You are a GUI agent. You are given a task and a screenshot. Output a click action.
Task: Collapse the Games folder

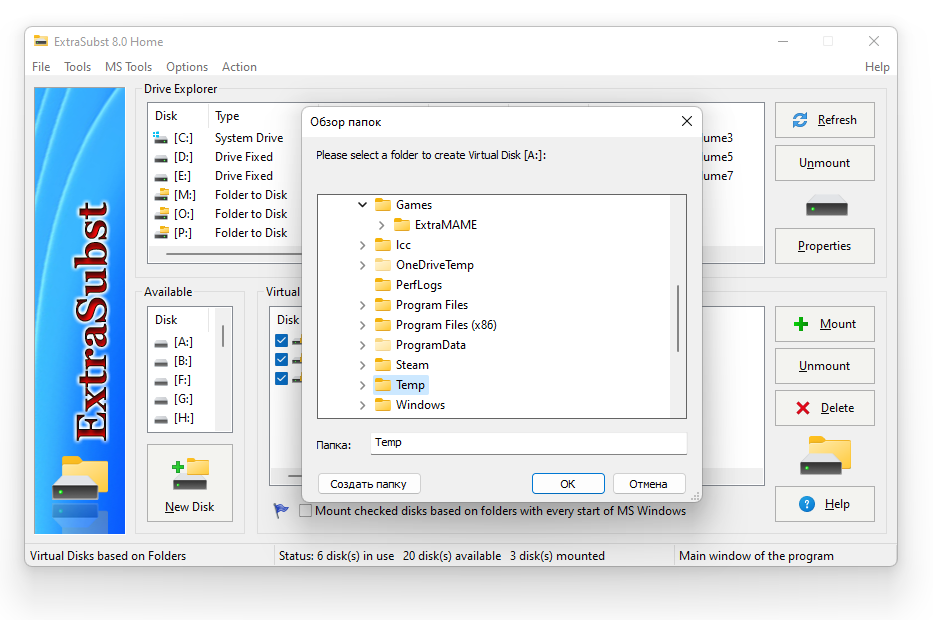pyautogui.click(x=362, y=205)
